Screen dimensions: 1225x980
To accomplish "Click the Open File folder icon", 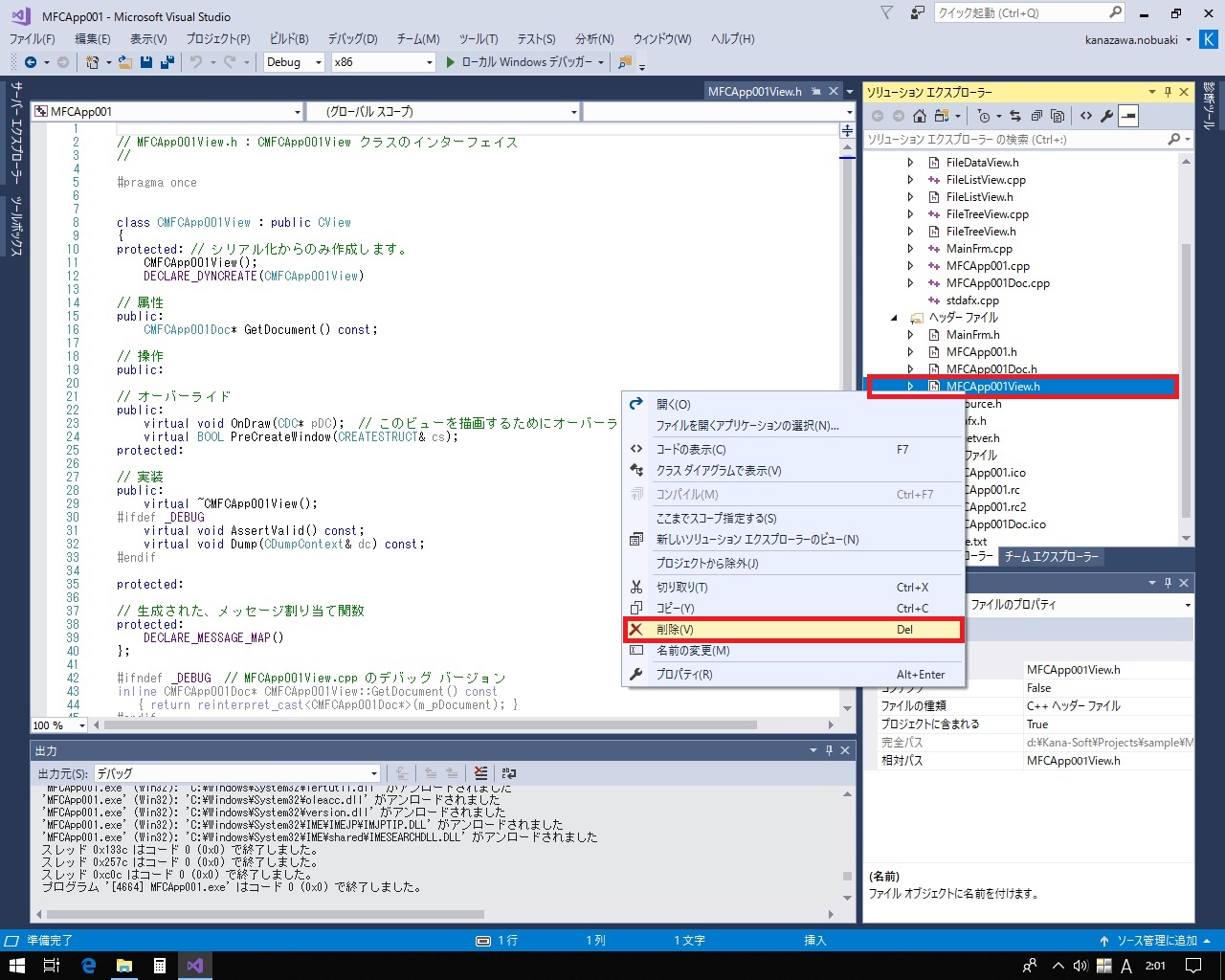I will pos(126,62).
